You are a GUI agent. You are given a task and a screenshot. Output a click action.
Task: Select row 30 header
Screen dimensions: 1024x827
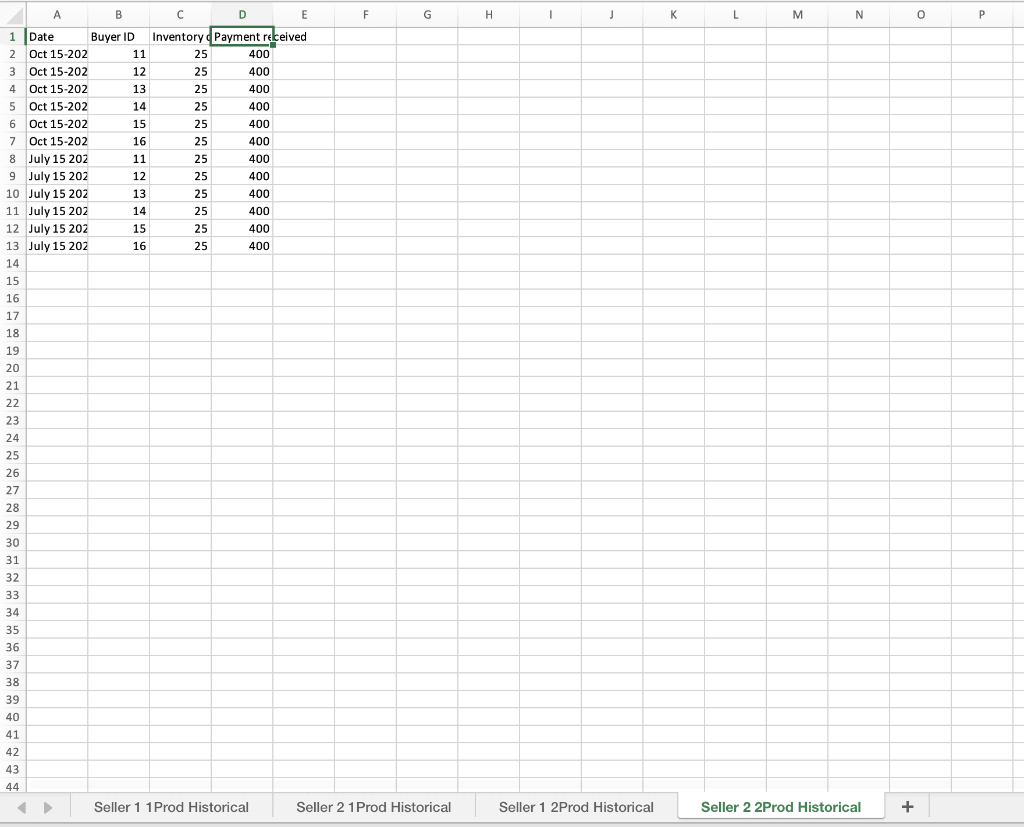[x=12, y=542]
